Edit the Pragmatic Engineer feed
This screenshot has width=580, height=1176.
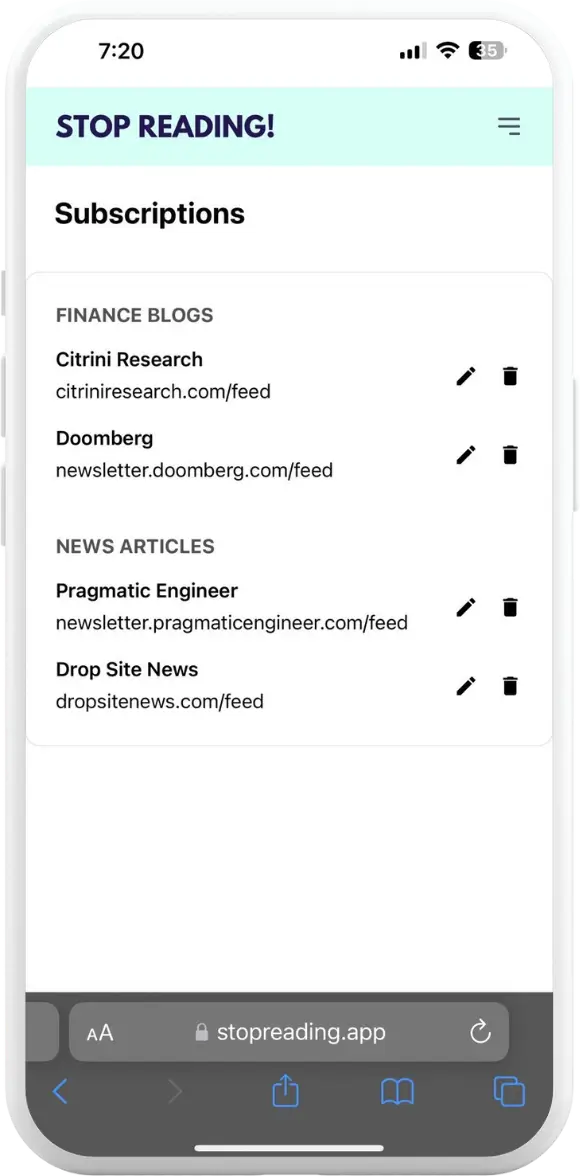point(465,607)
